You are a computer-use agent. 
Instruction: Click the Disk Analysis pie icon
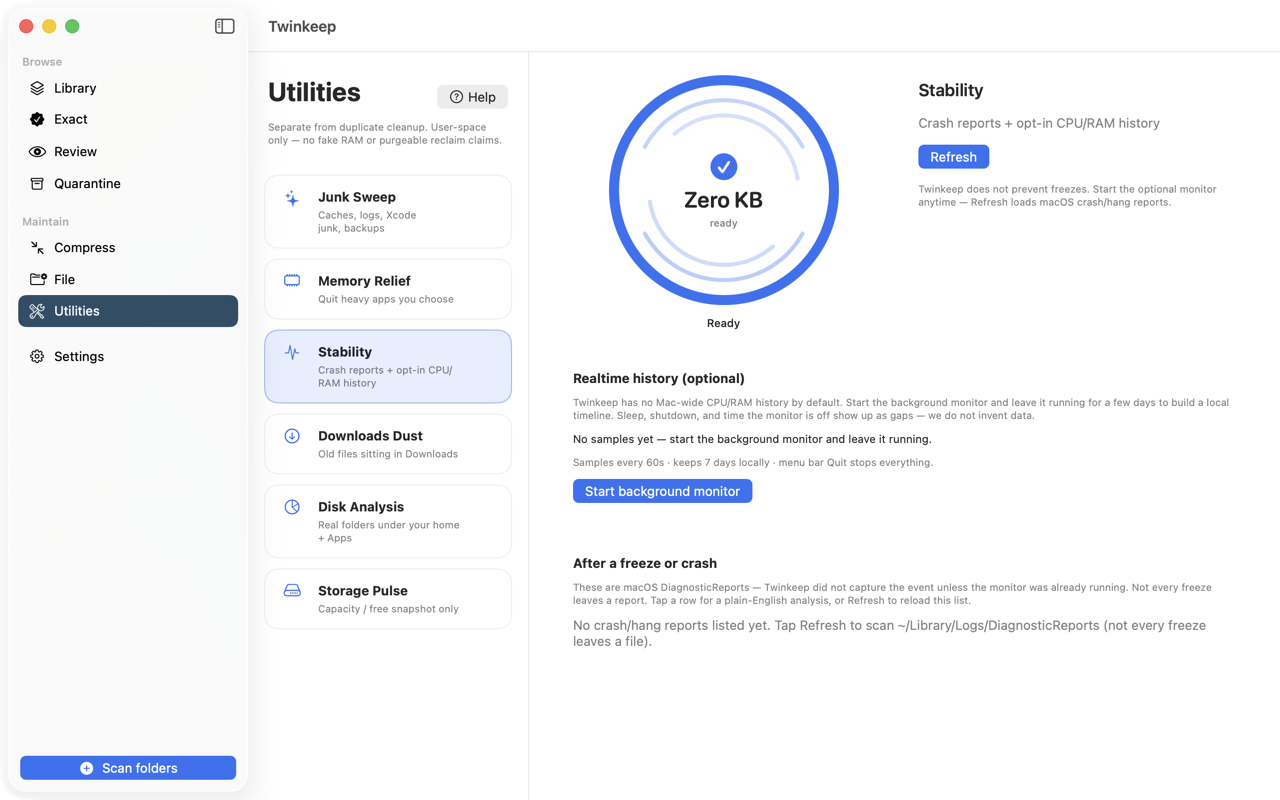[292, 507]
